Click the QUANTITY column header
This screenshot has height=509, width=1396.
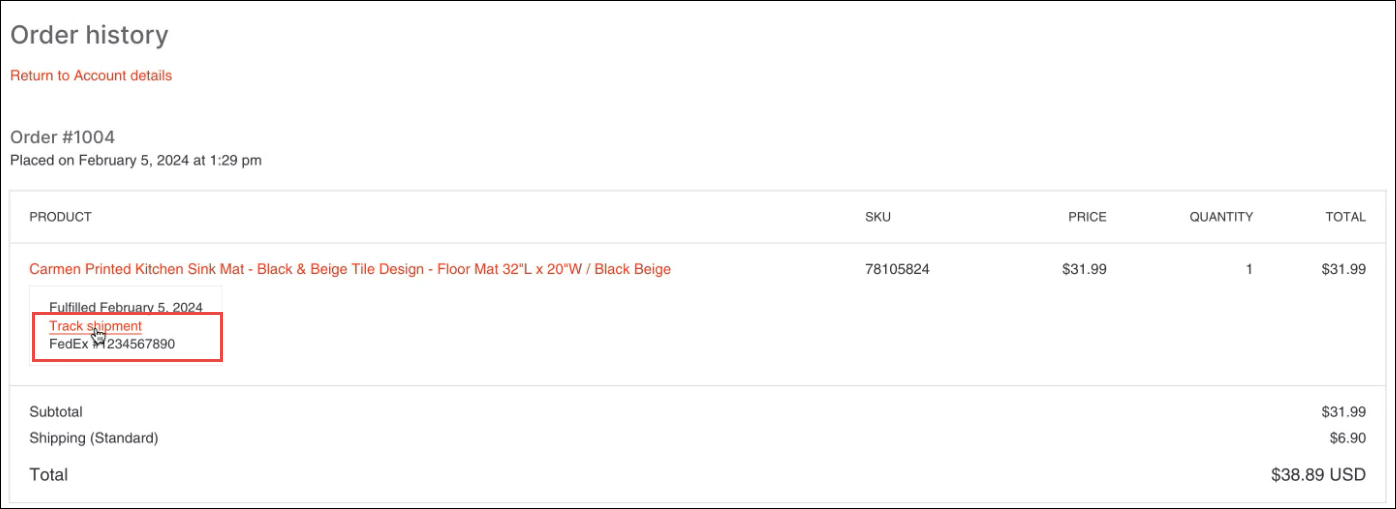tap(1221, 217)
